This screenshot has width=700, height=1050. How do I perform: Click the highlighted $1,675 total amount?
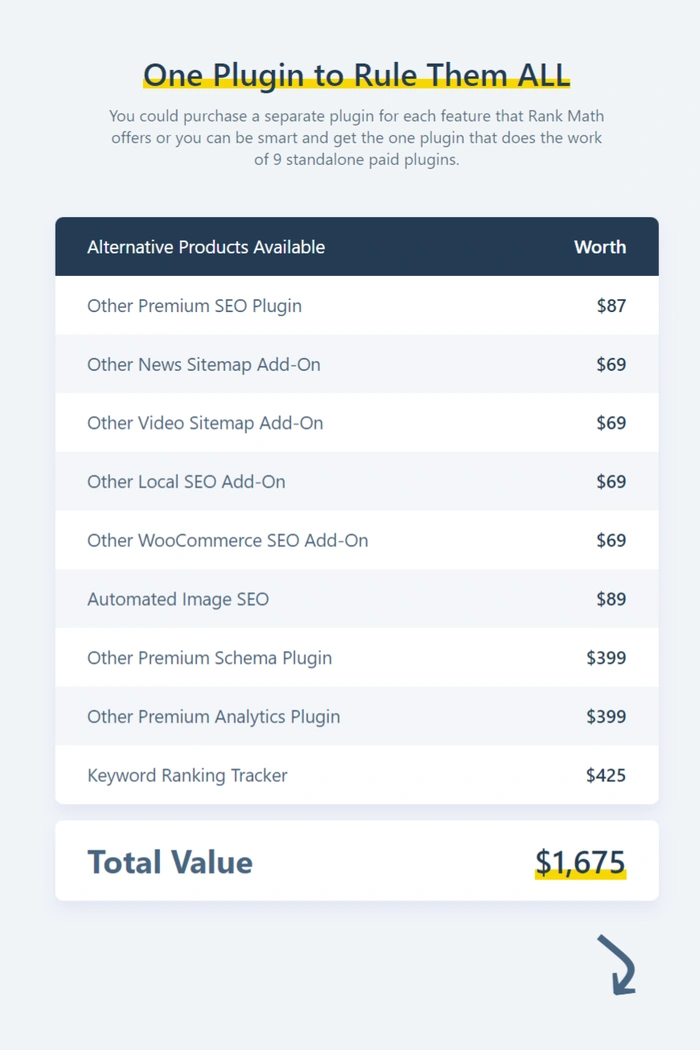(580, 862)
